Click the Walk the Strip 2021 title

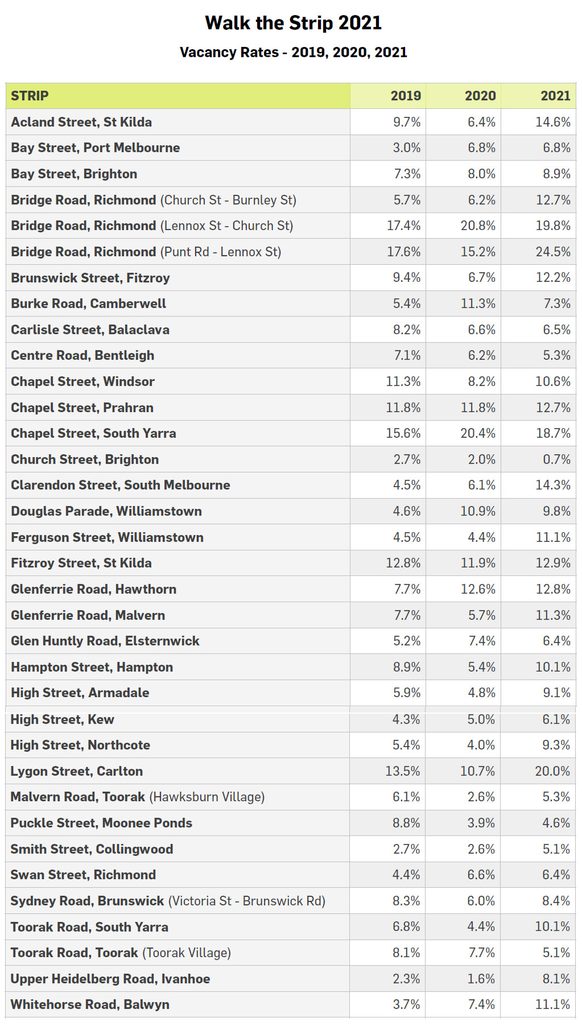(293, 23)
